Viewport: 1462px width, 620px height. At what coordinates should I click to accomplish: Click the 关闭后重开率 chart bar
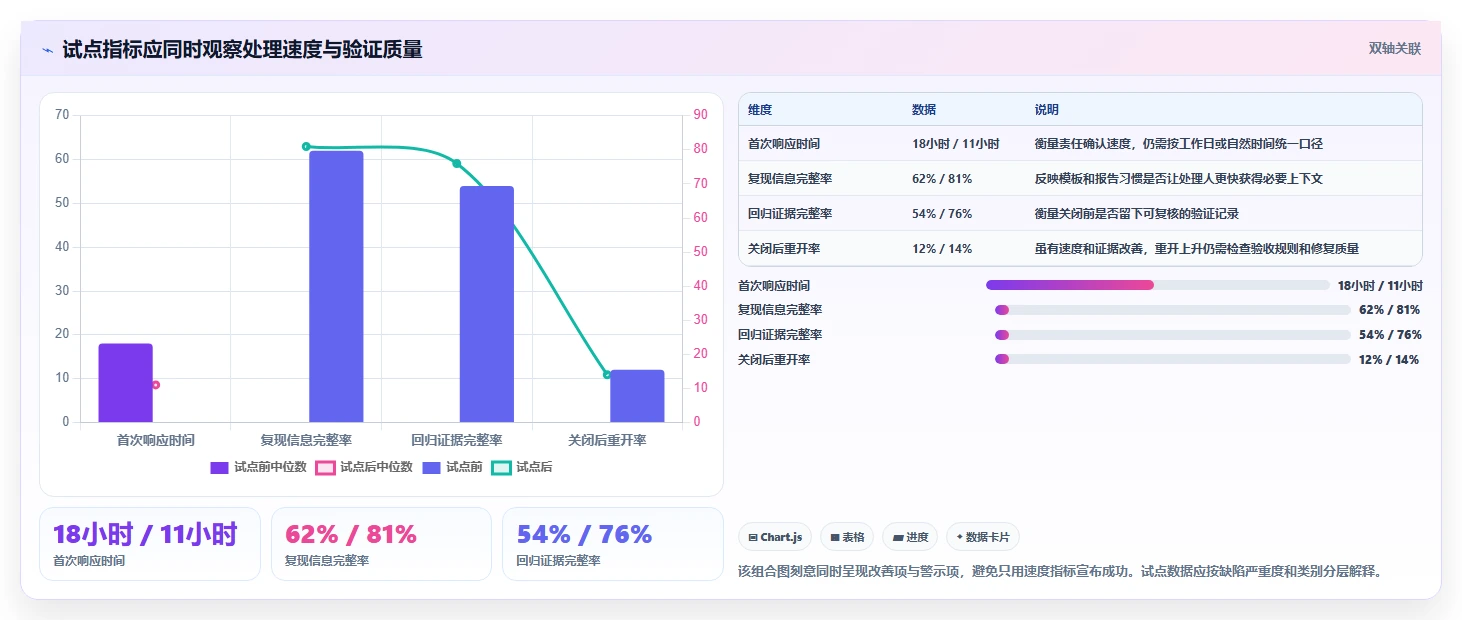tap(637, 396)
